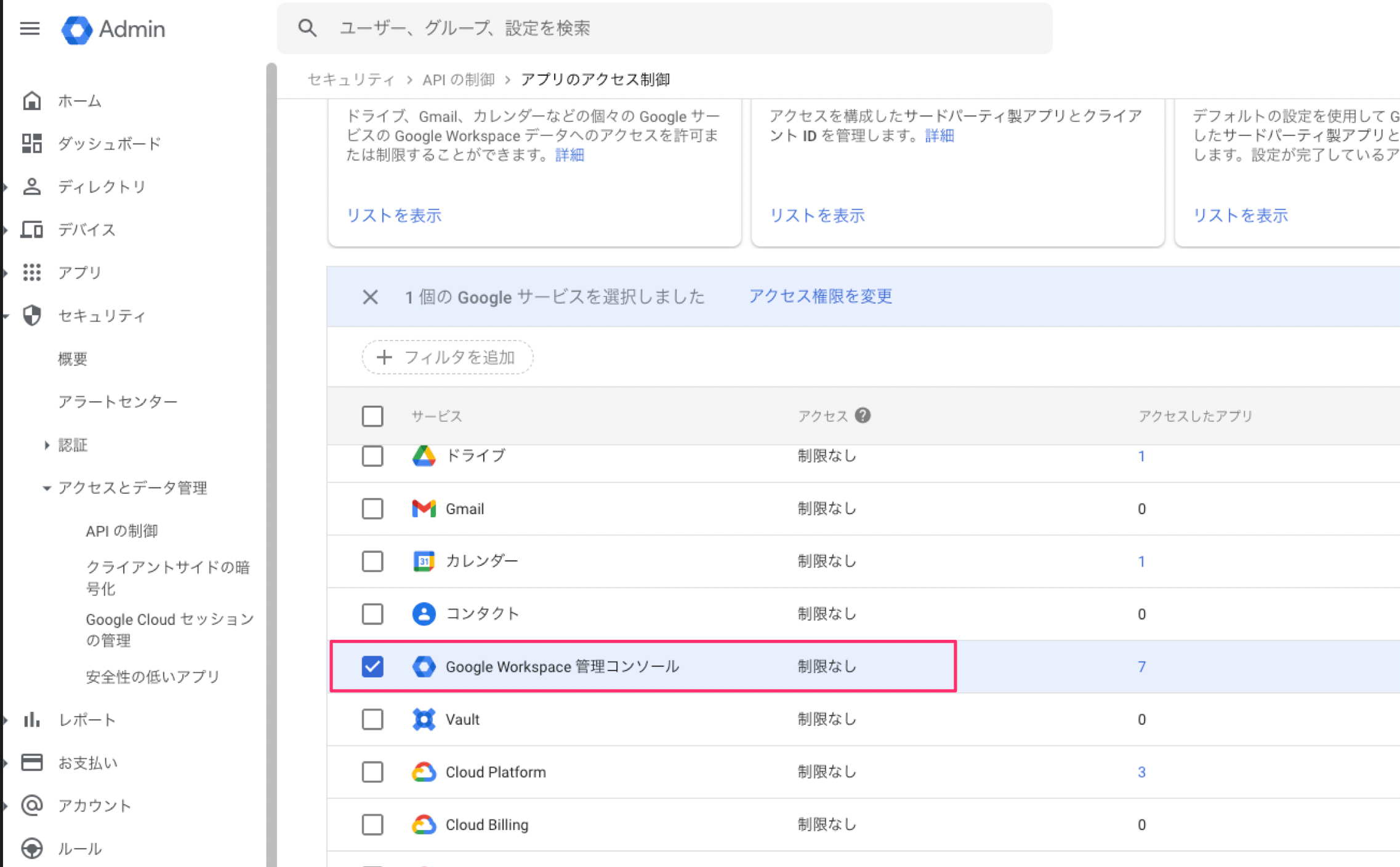Check the カレンダー row checkbox
1400x867 pixels.
point(372,561)
